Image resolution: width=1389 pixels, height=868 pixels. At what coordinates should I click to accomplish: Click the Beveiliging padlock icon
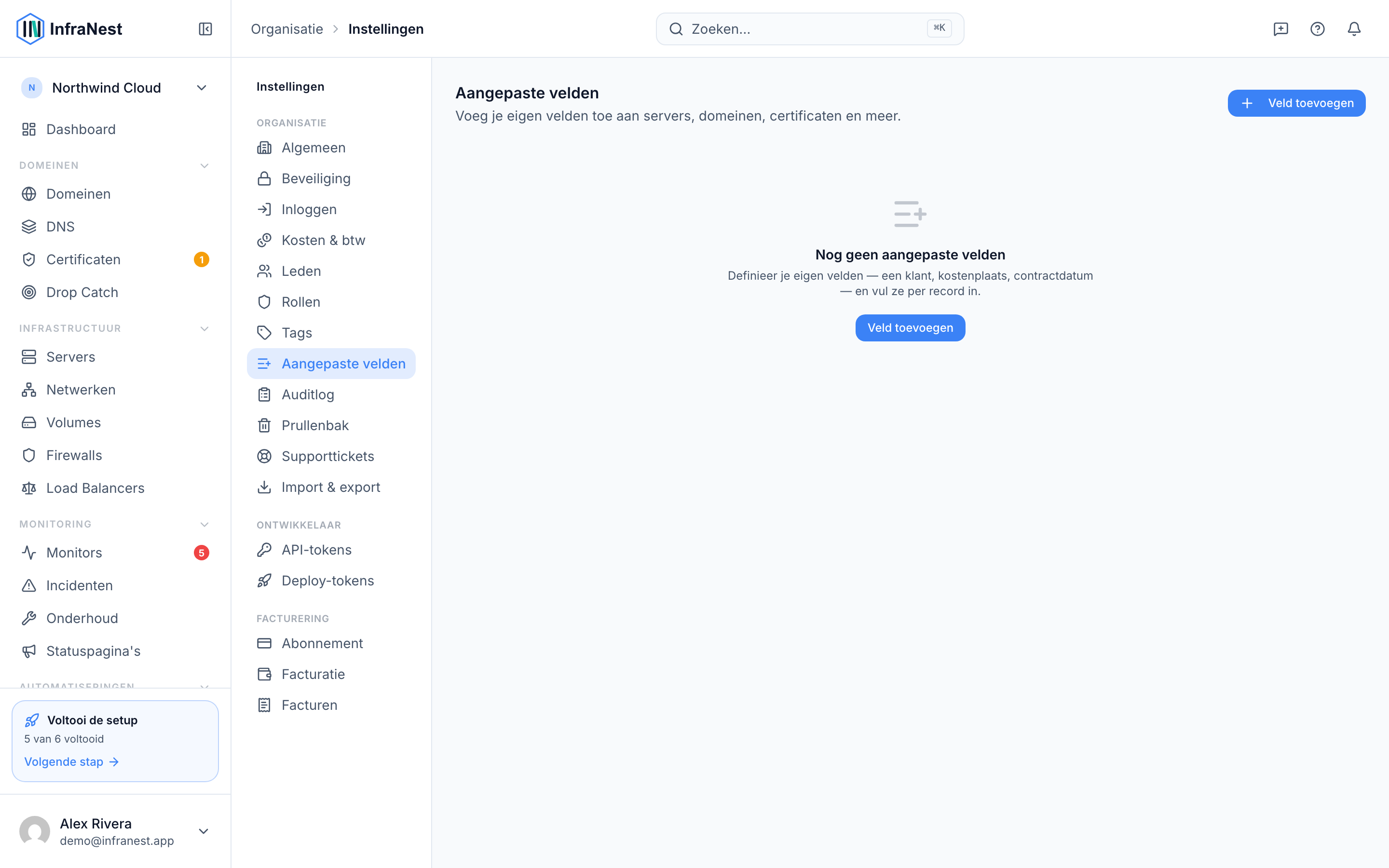(264, 178)
